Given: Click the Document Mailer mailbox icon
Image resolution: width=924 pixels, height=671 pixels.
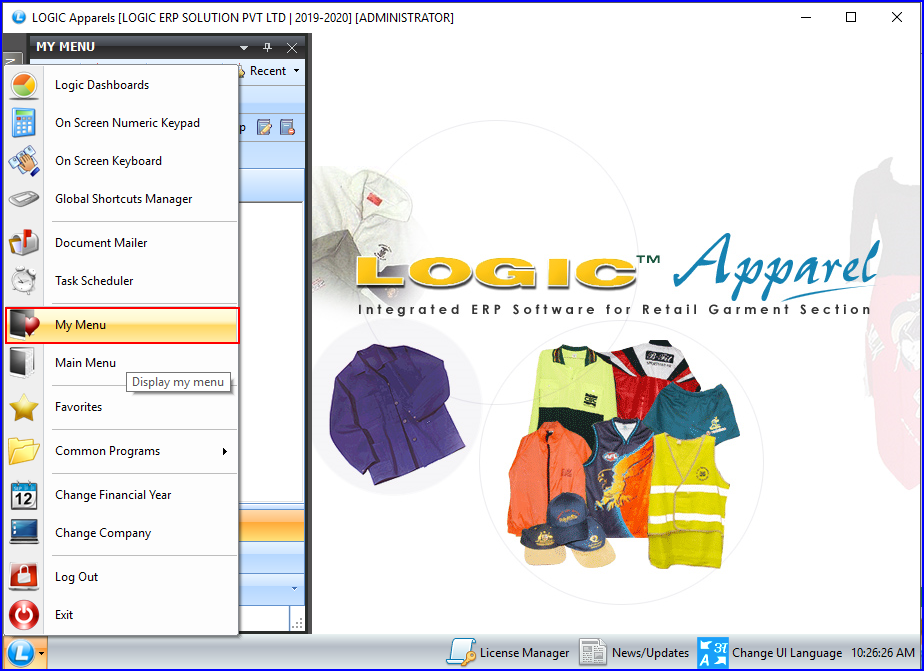Looking at the screenshot, I should pos(24,243).
